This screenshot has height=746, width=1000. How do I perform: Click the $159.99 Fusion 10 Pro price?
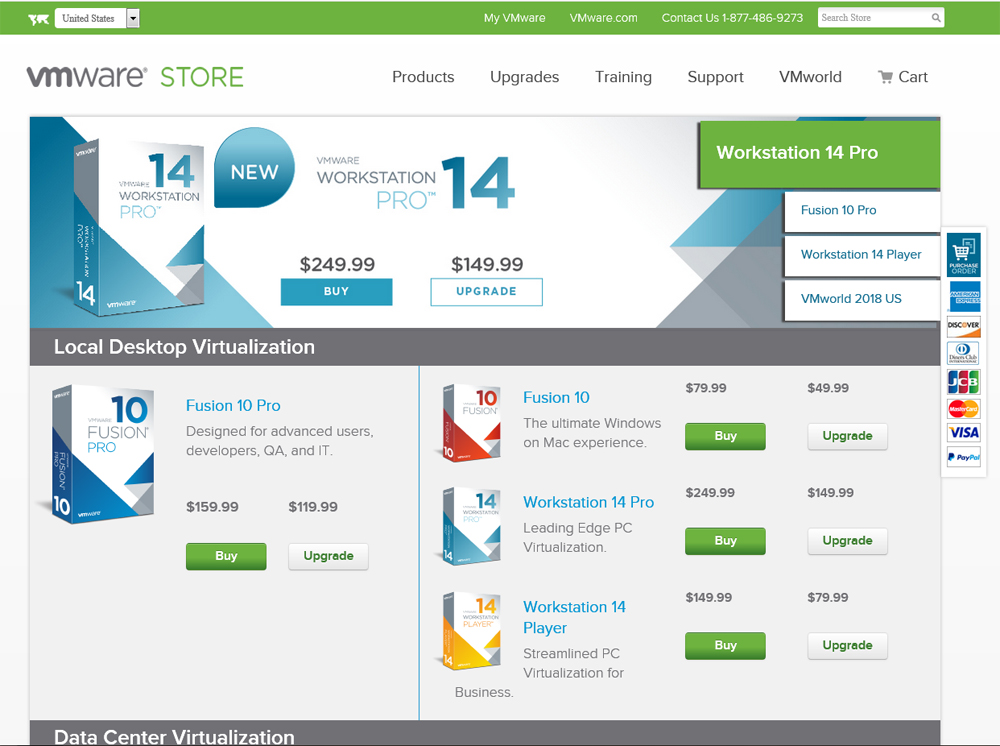[x=212, y=507]
